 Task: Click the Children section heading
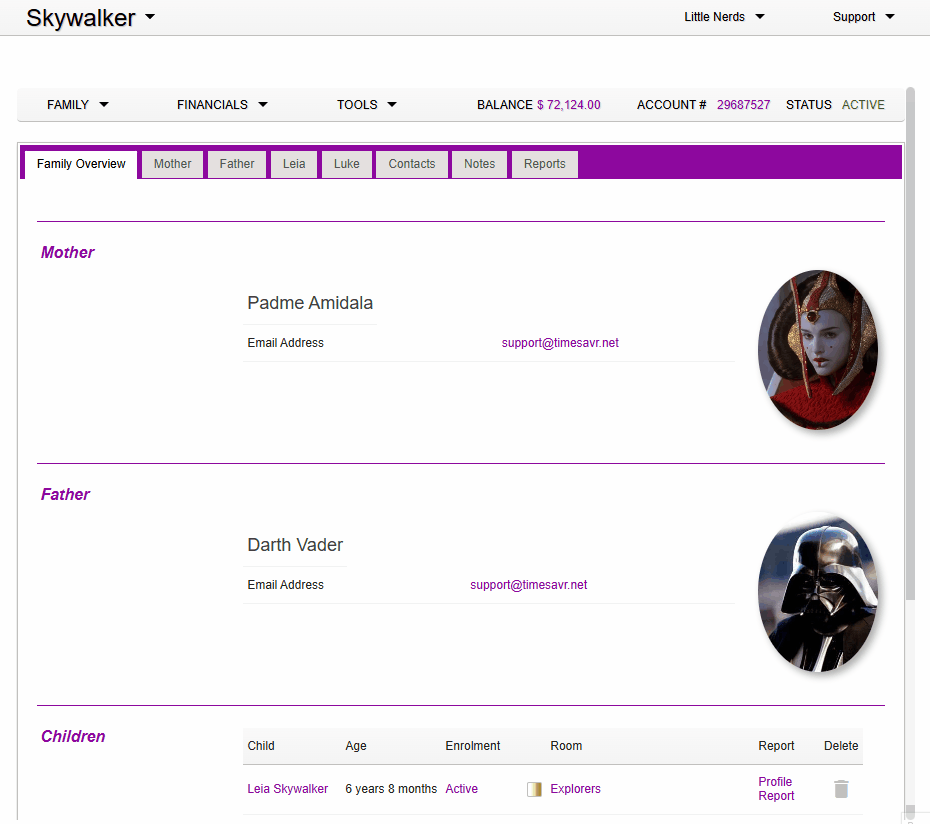point(73,737)
